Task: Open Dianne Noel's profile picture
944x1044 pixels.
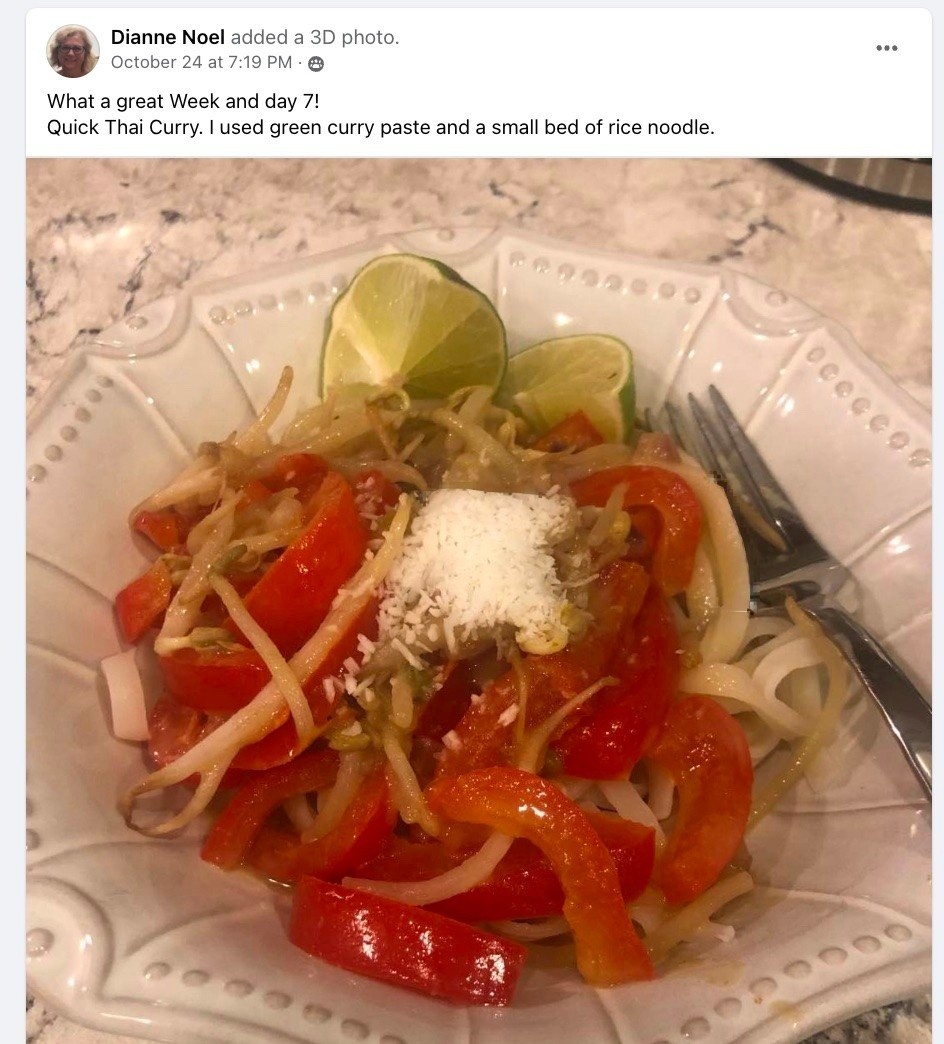Action: coord(73,51)
